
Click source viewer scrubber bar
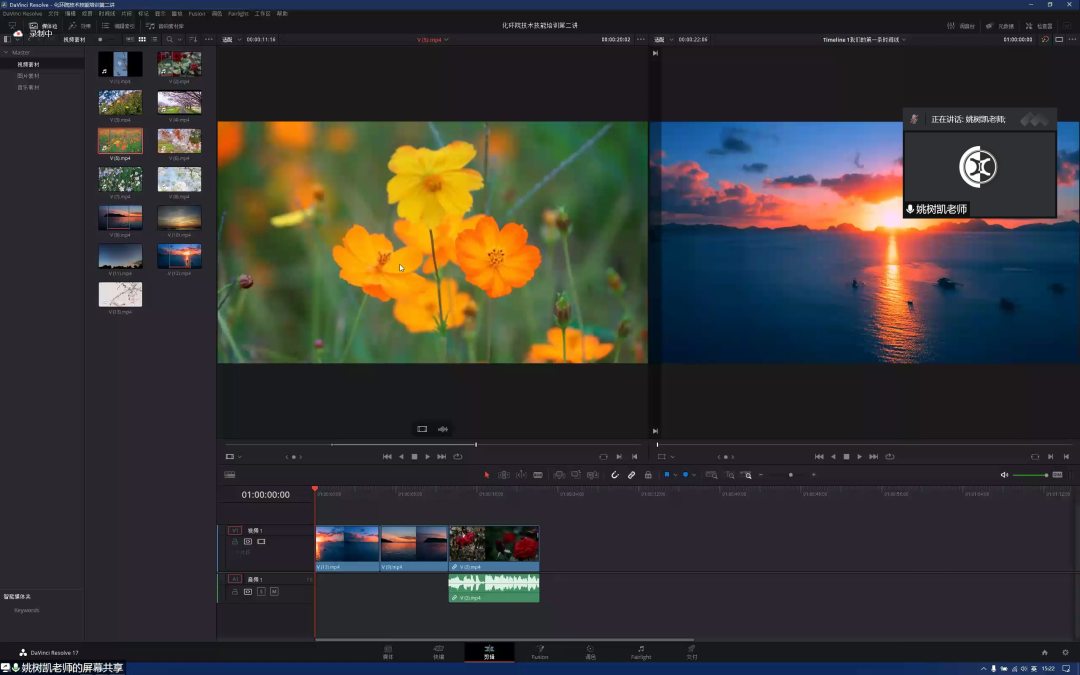click(435, 444)
